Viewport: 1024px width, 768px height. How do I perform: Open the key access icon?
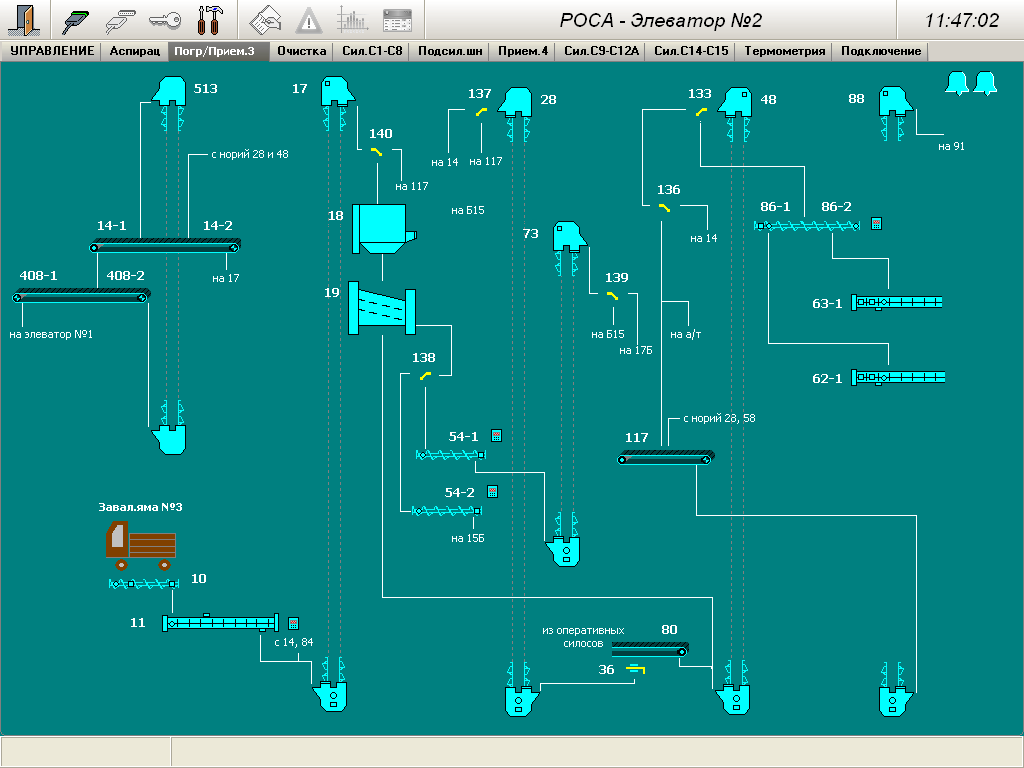[166, 20]
